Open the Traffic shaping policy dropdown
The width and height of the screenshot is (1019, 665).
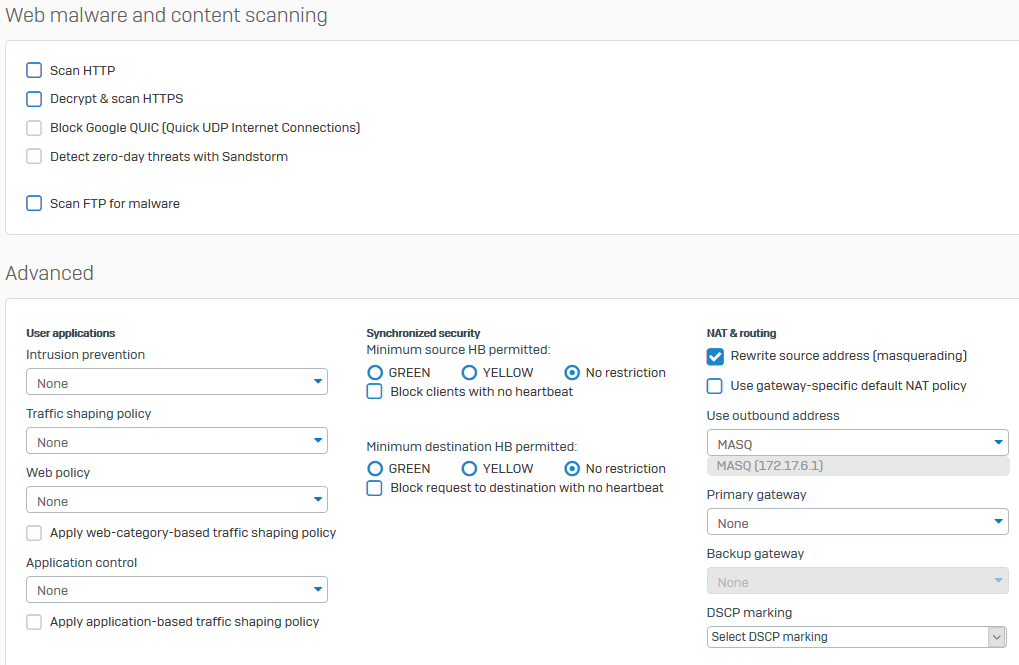[x=176, y=441]
